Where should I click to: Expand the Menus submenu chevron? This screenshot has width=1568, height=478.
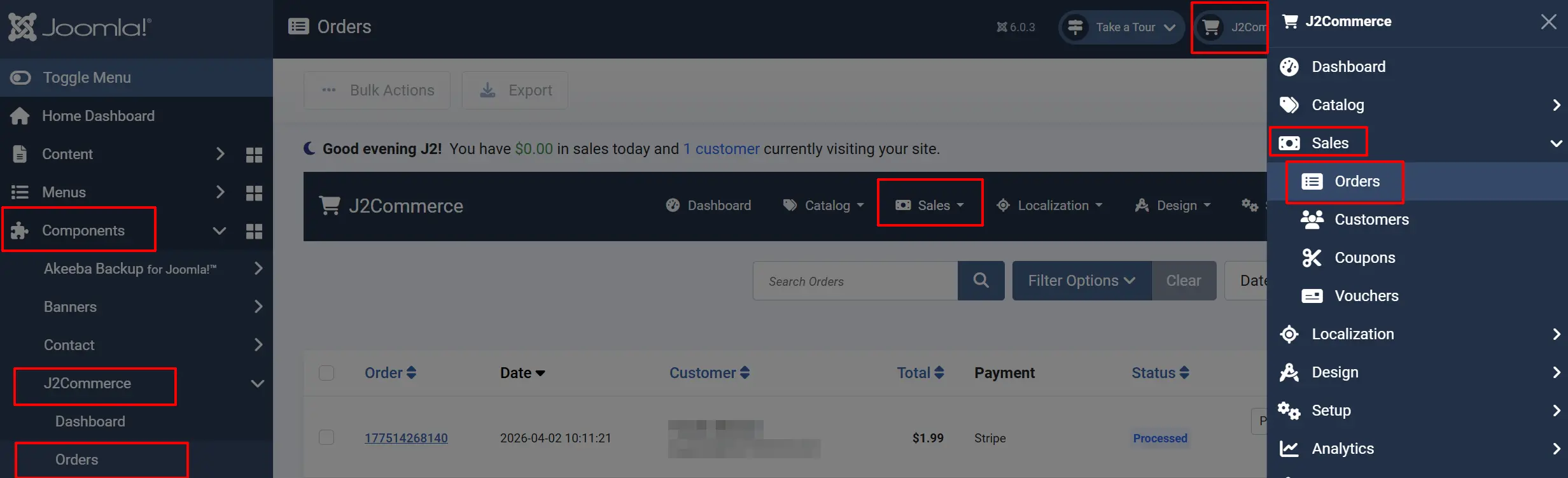coord(220,192)
